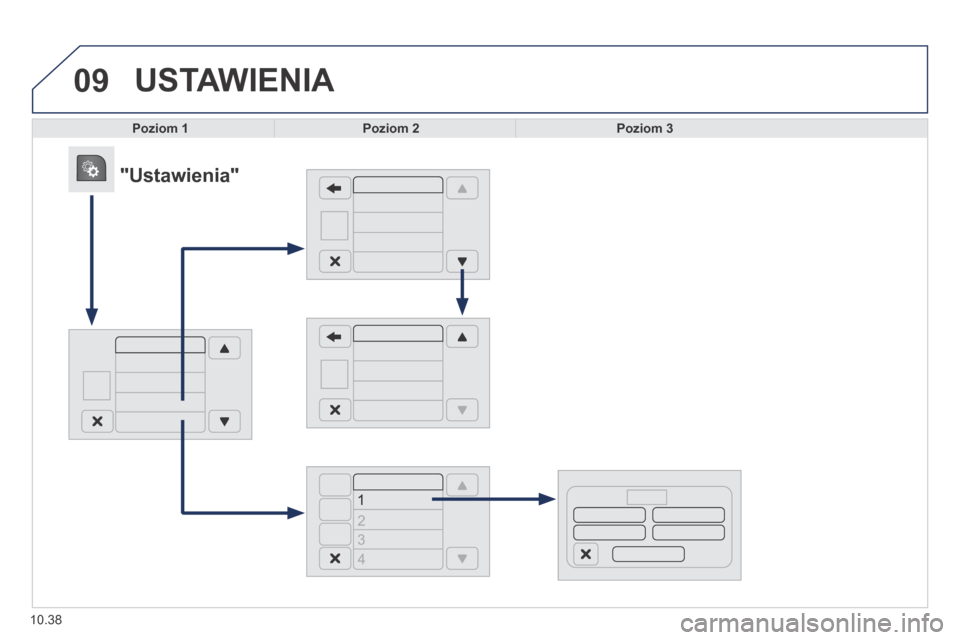Click the upper-left button in the Poziom 3 dialog
960x640 pixels.
(x=609, y=514)
